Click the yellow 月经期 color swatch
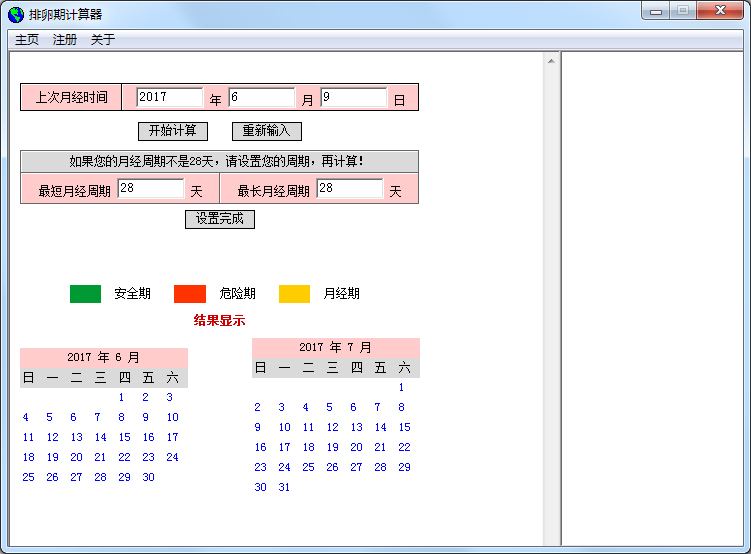751x554 pixels. click(294, 294)
